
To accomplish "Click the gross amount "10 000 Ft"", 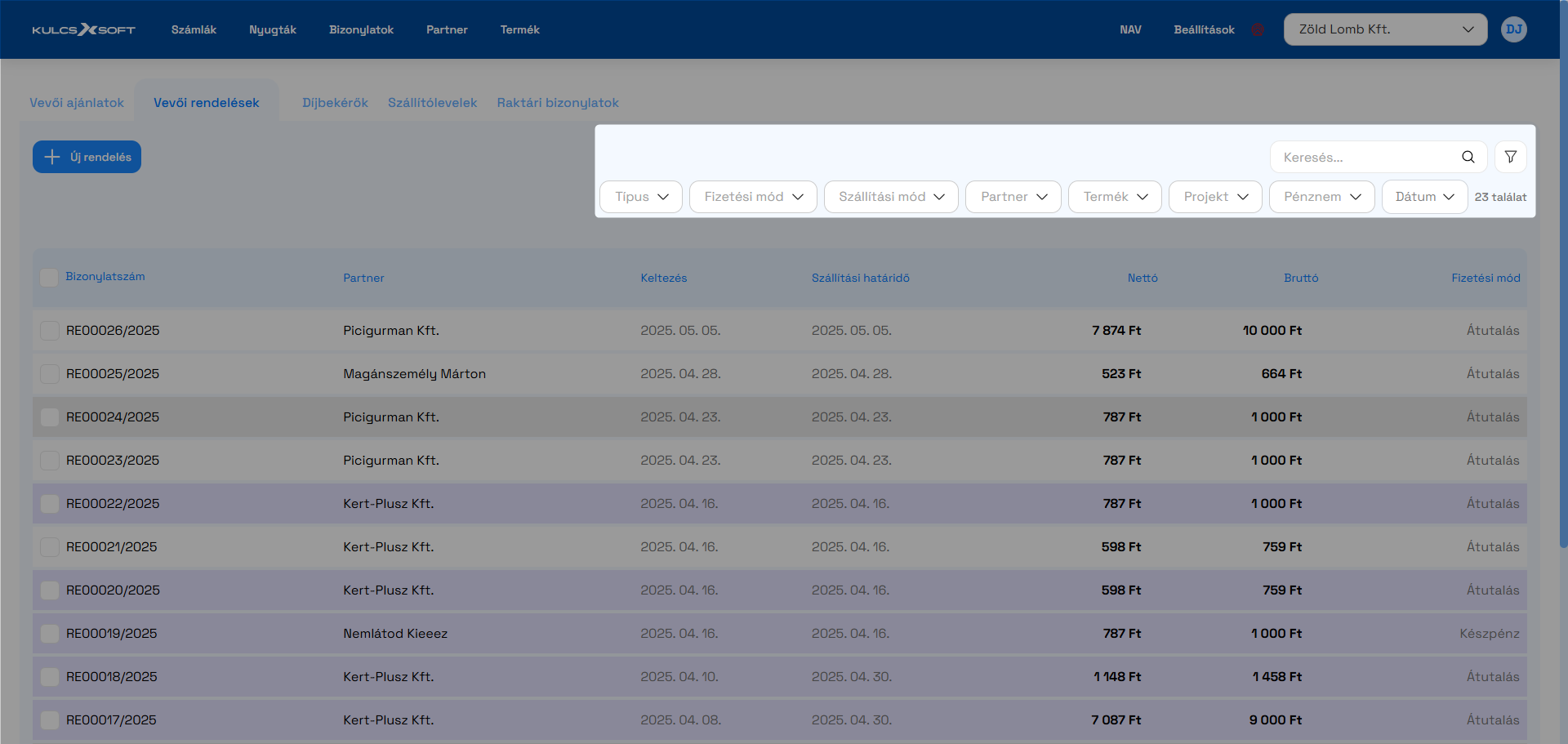I will pyautogui.click(x=1272, y=331).
